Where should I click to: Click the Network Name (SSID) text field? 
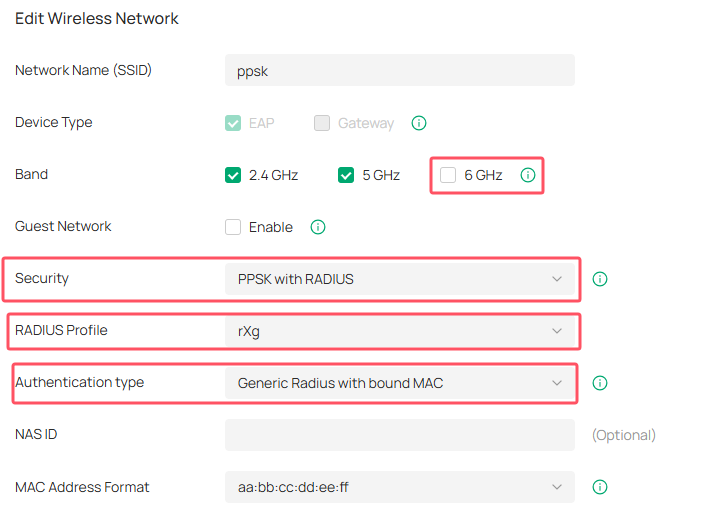[400, 71]
